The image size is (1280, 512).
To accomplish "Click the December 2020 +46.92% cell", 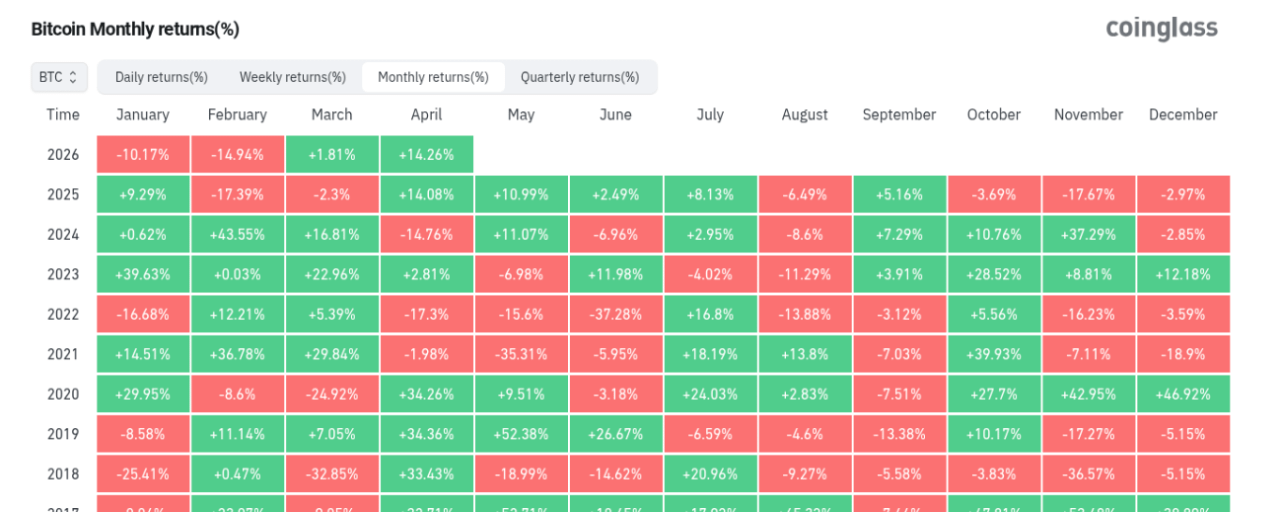I will tap(1183, 395).
